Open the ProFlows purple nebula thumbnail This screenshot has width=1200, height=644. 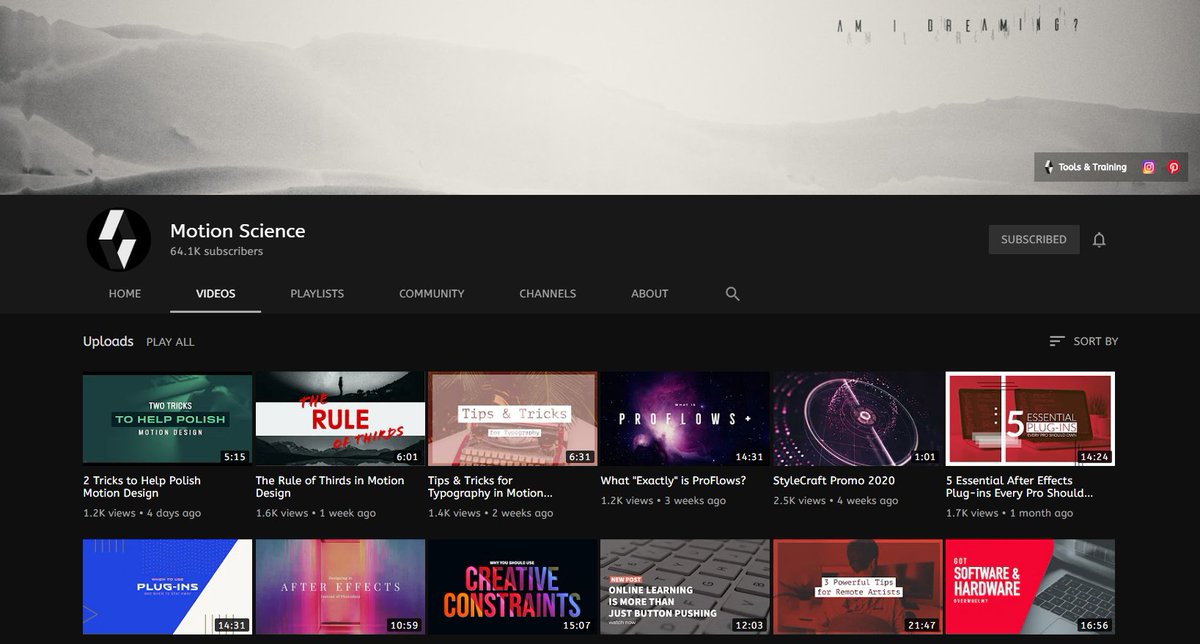[685, 419]
